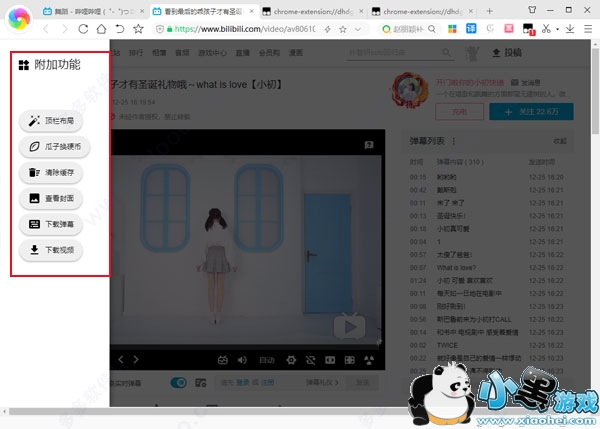Screen dimensions: 600x429
Task: Close the 舞蹈 - 哔哩哔哩 tab
Action: tap(142, 11)
